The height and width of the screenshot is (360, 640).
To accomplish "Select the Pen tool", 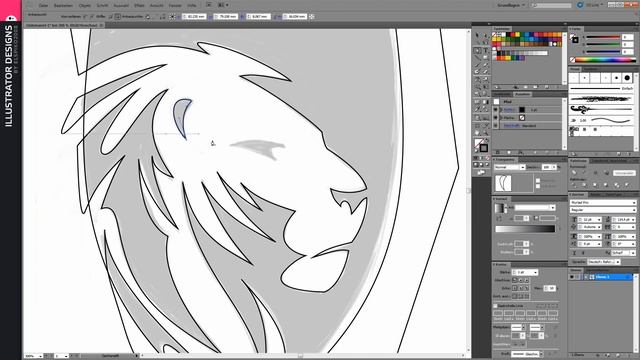I will (477, 51).
